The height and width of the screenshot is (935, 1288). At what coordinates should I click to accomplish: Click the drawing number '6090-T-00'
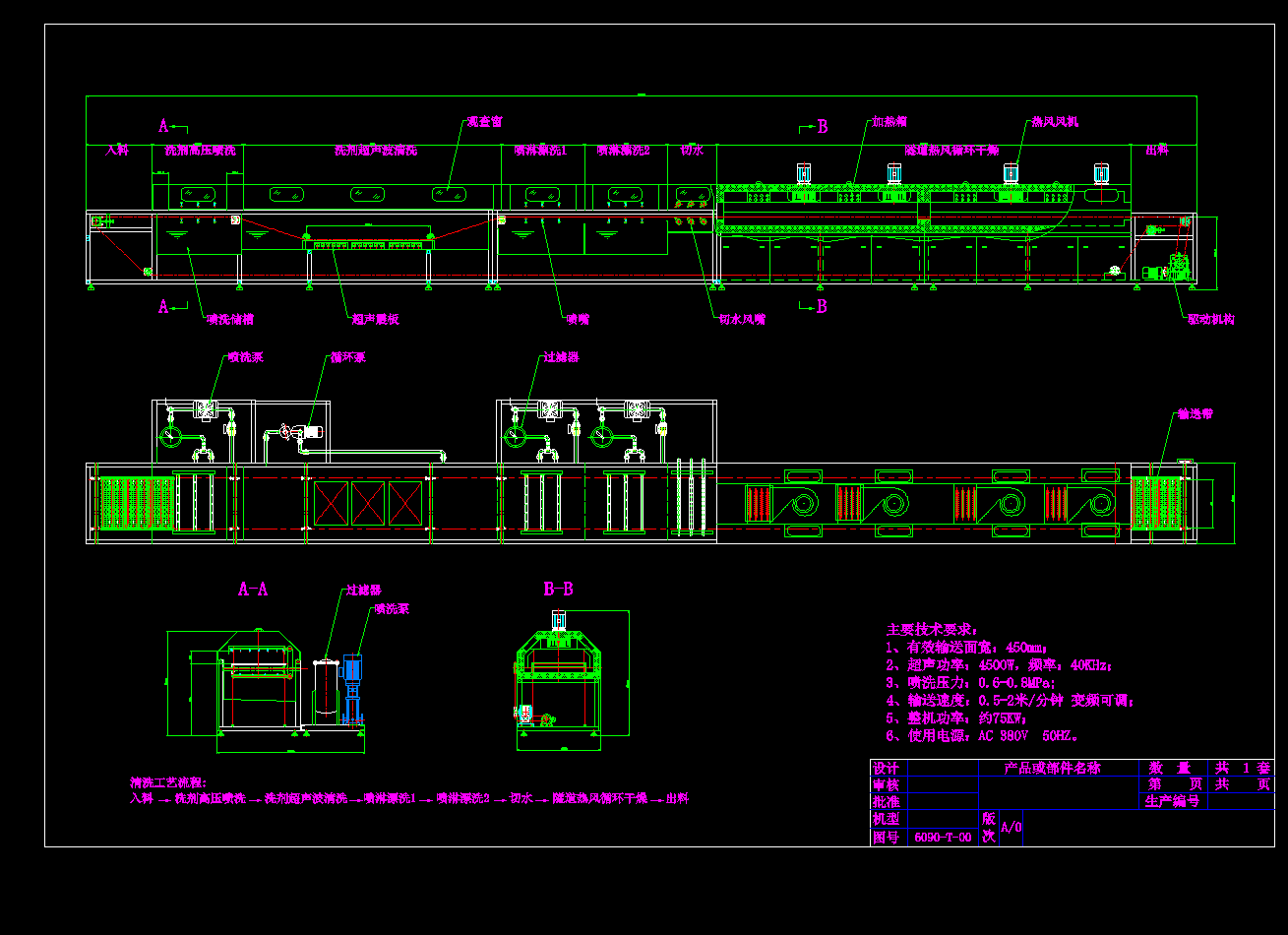943,838
